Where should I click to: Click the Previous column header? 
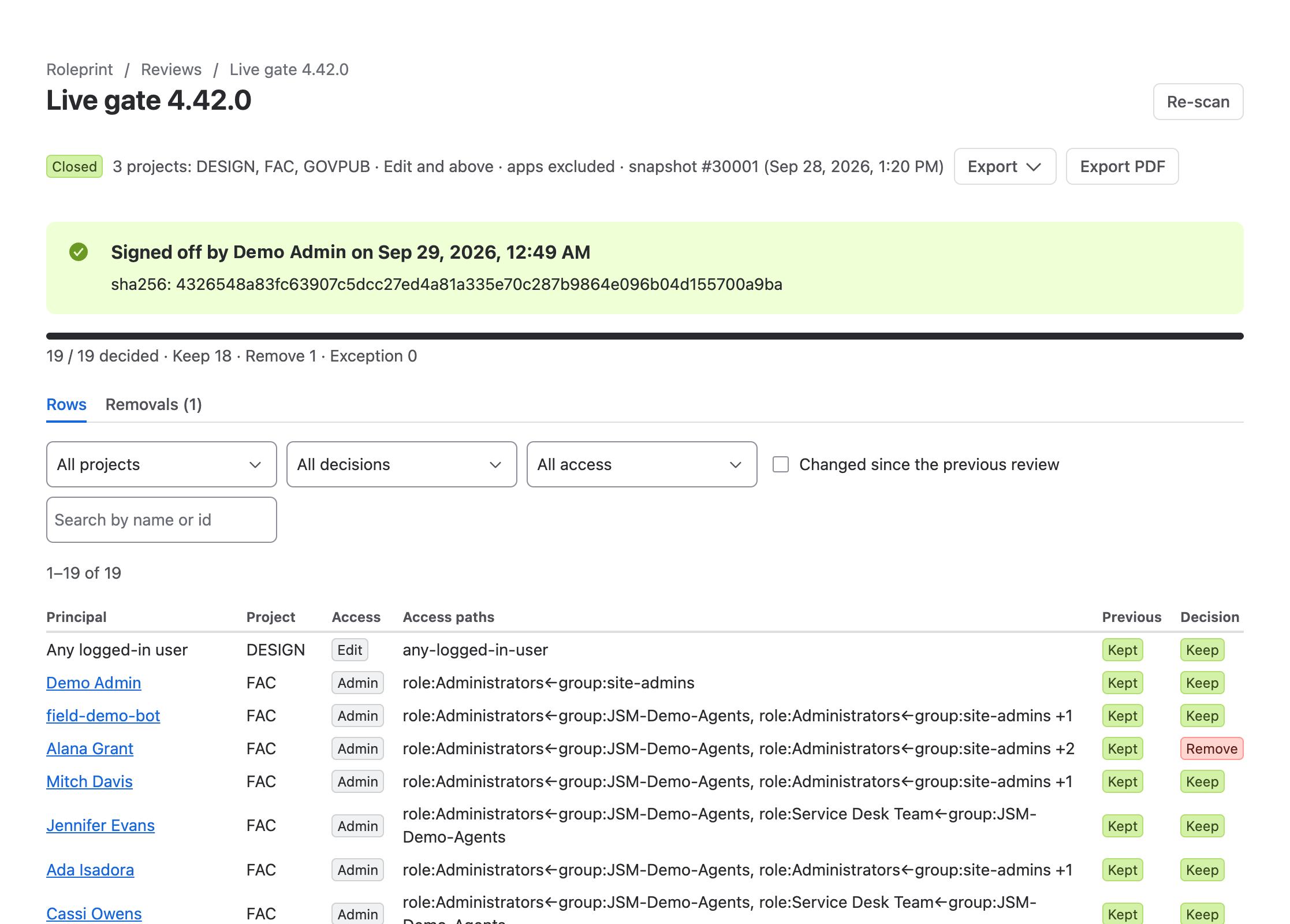click(x=1131, y=617)
